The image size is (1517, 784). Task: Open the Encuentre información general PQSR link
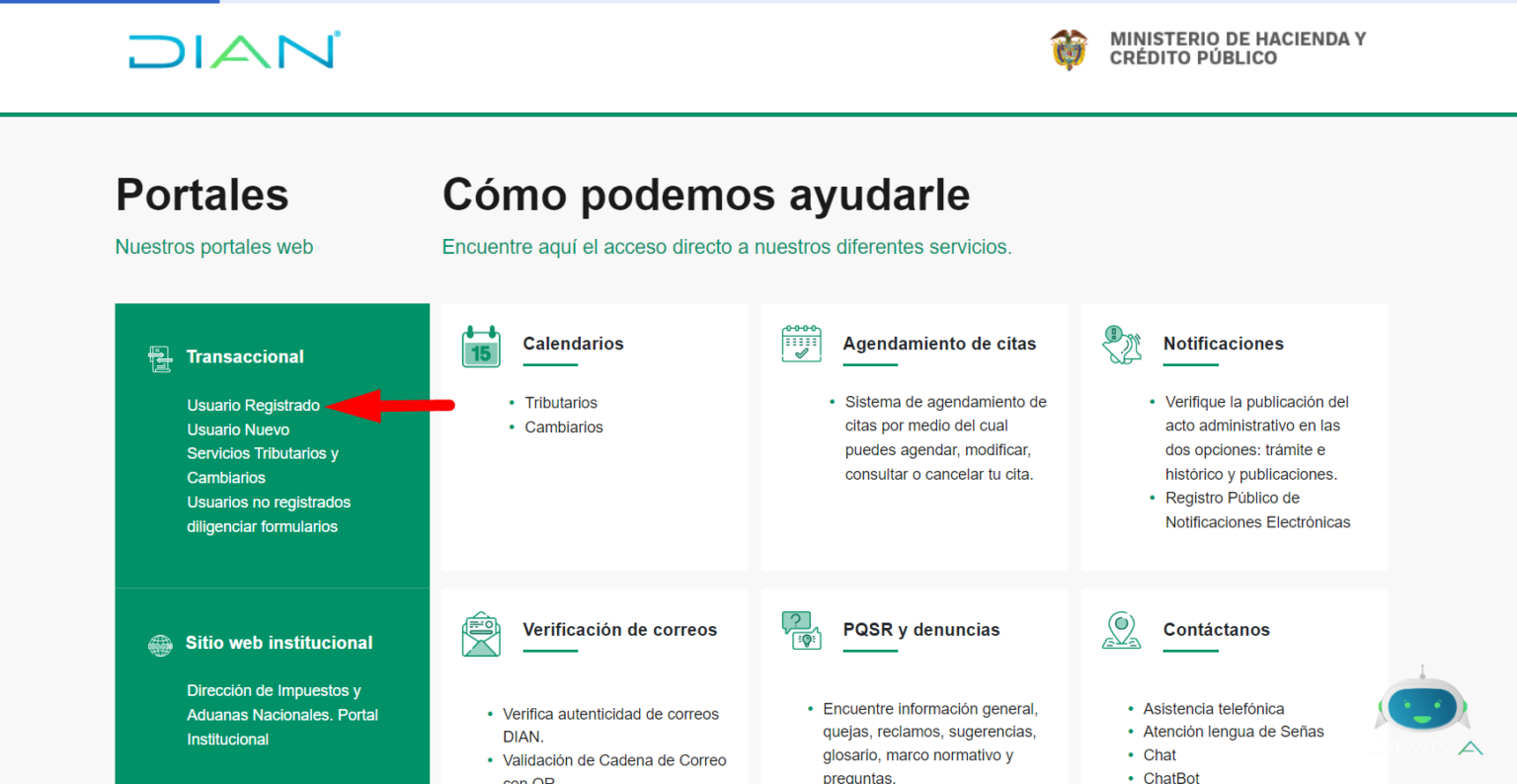point(930,744)
